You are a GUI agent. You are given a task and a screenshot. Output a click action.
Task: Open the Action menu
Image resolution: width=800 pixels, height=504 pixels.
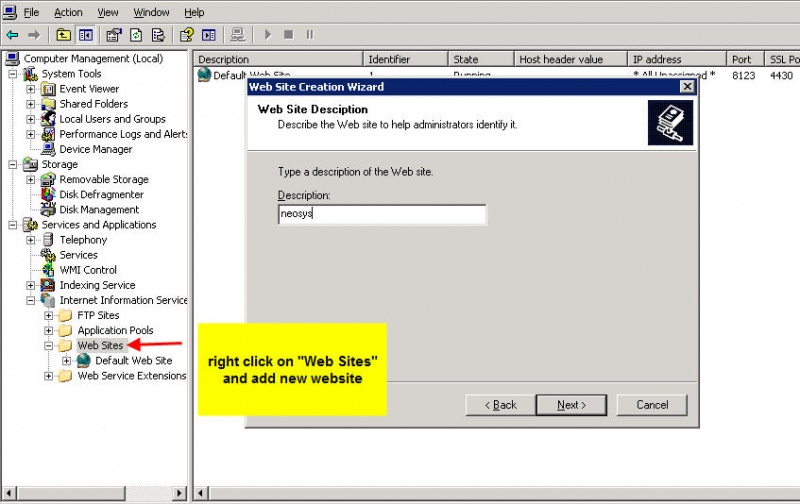(x=68, y=12)
